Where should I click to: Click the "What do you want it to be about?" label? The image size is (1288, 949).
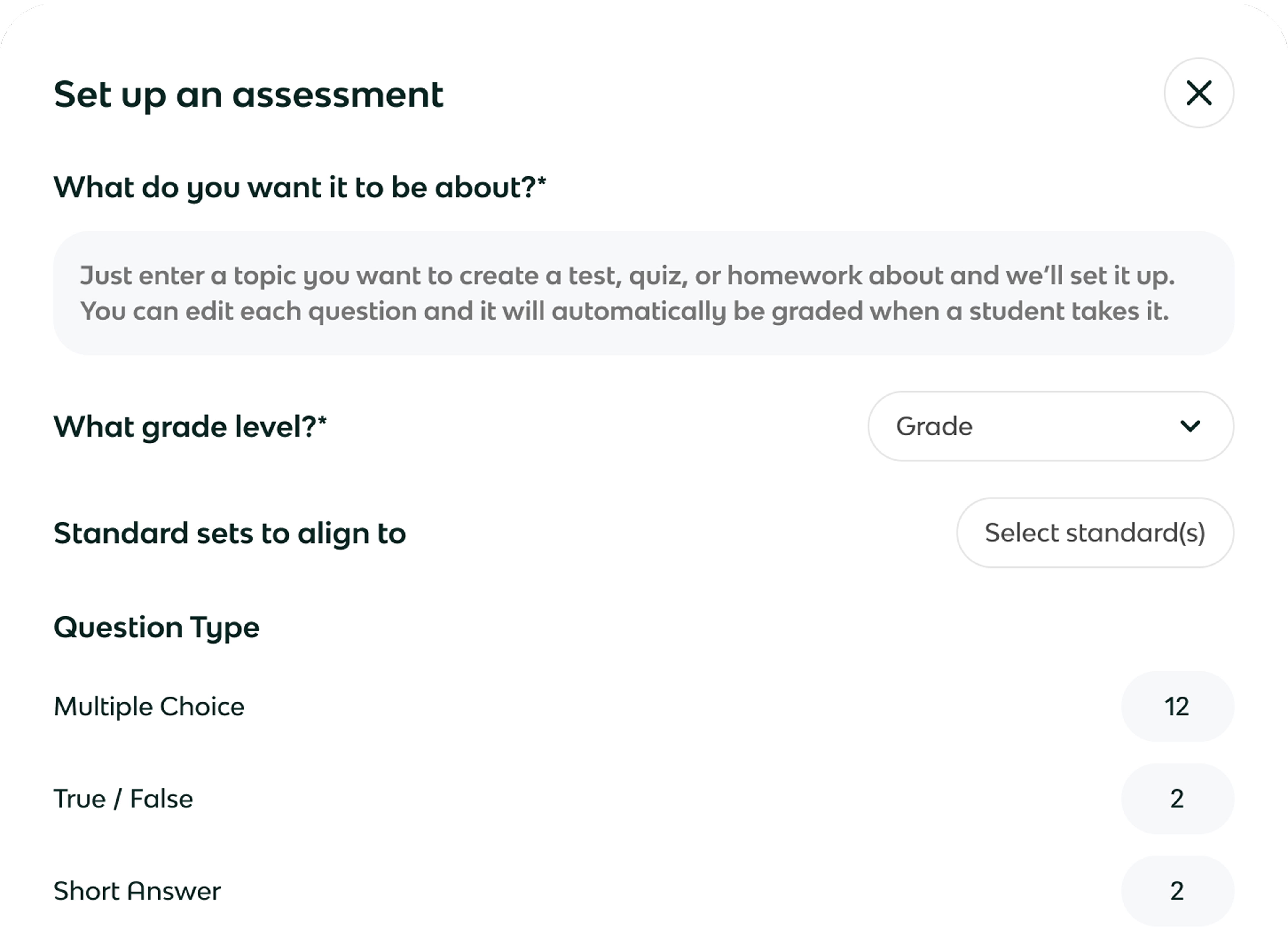coord(294,188)
